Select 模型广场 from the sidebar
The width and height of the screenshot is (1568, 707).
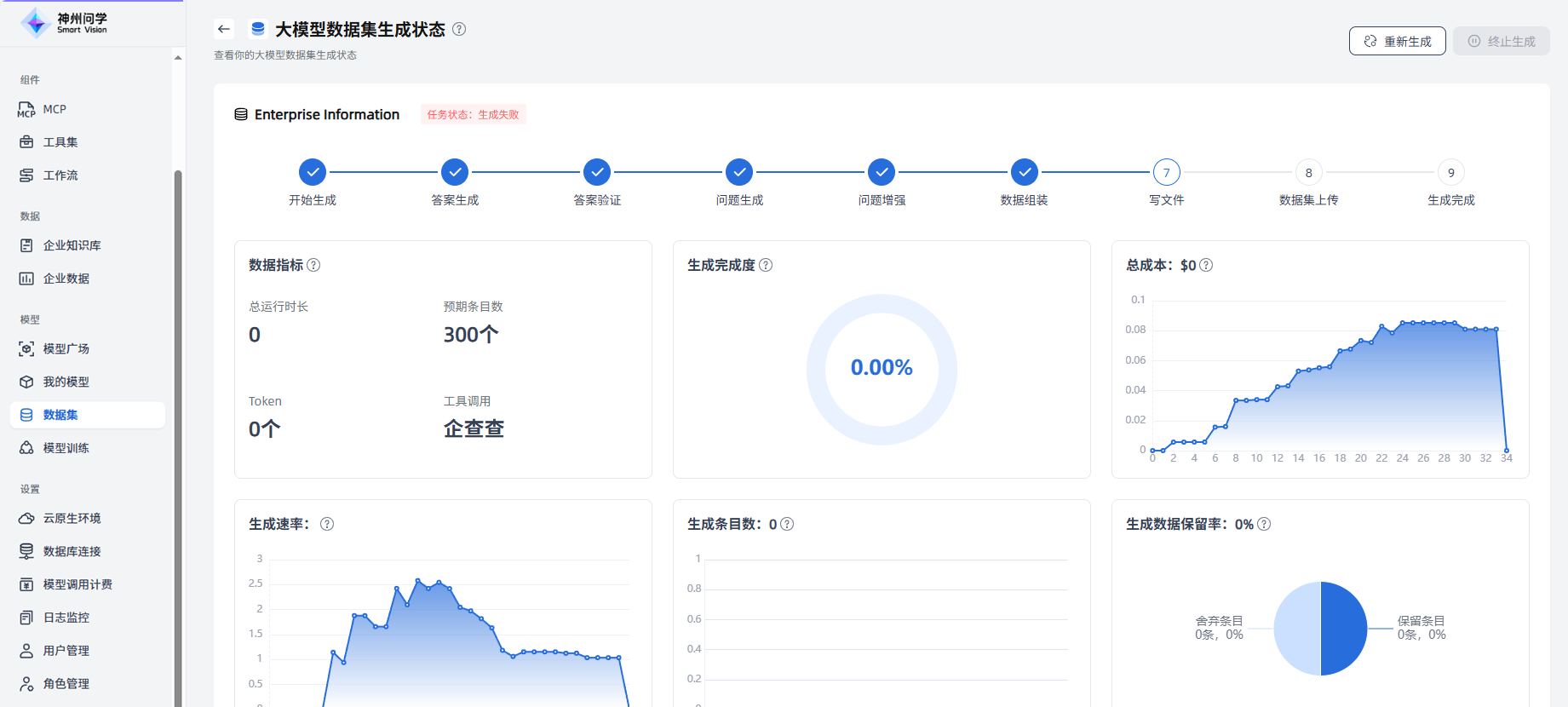[x=66, y=348]
